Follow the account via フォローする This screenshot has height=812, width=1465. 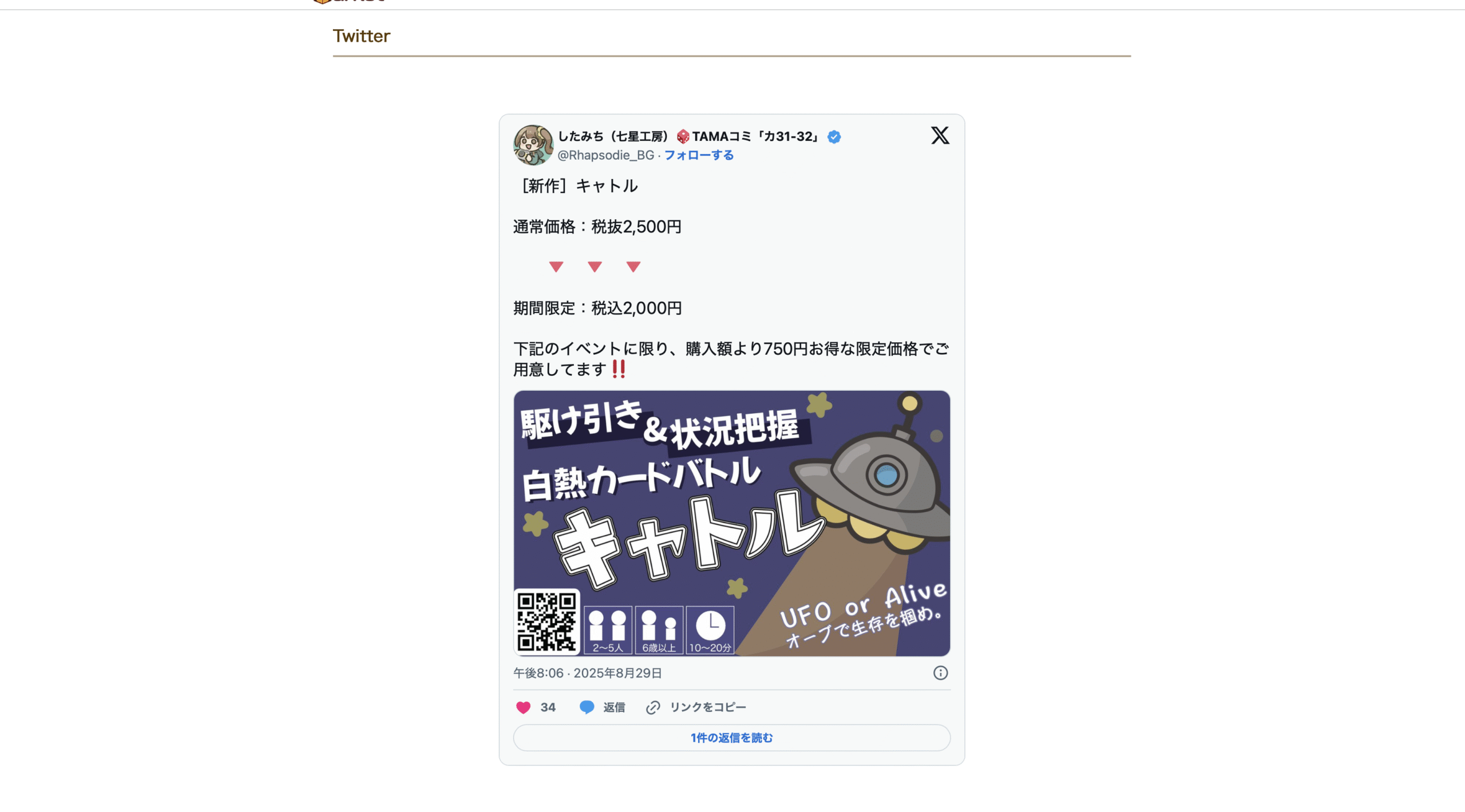tap(699, 155)
